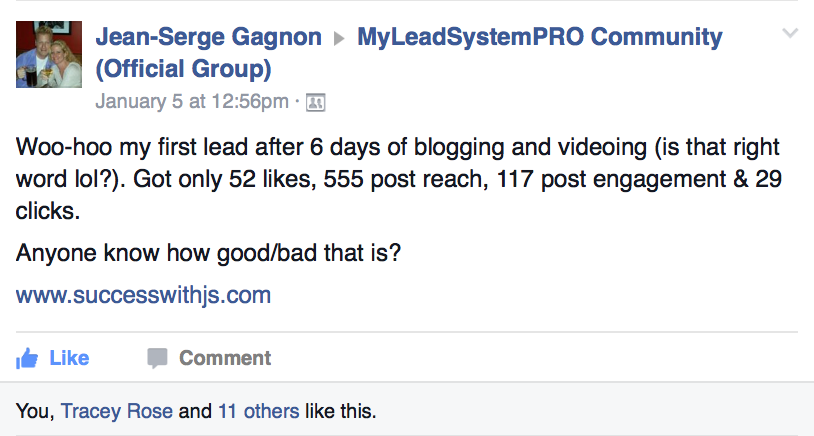Open Jean-Serge Gagnon's profile picture
This screenshot has height=436, width=814.
(x=49, y=54)
